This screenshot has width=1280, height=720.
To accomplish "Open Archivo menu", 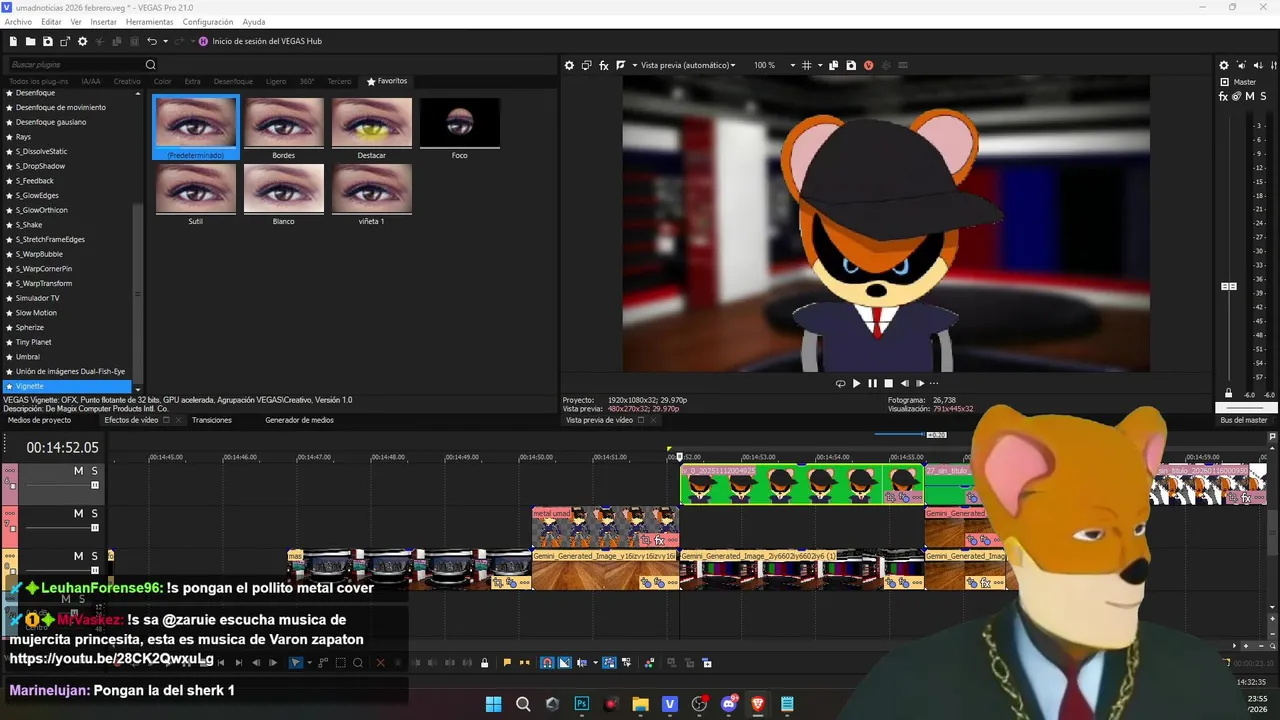I will tap(18, 22).
